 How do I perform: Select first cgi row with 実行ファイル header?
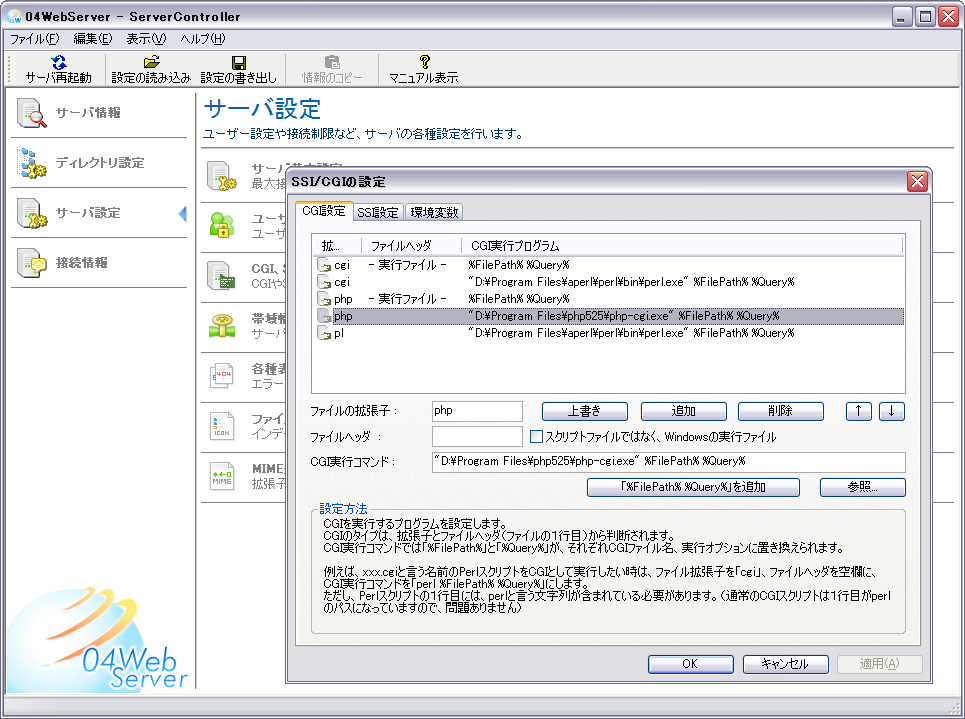coord(608,265)
